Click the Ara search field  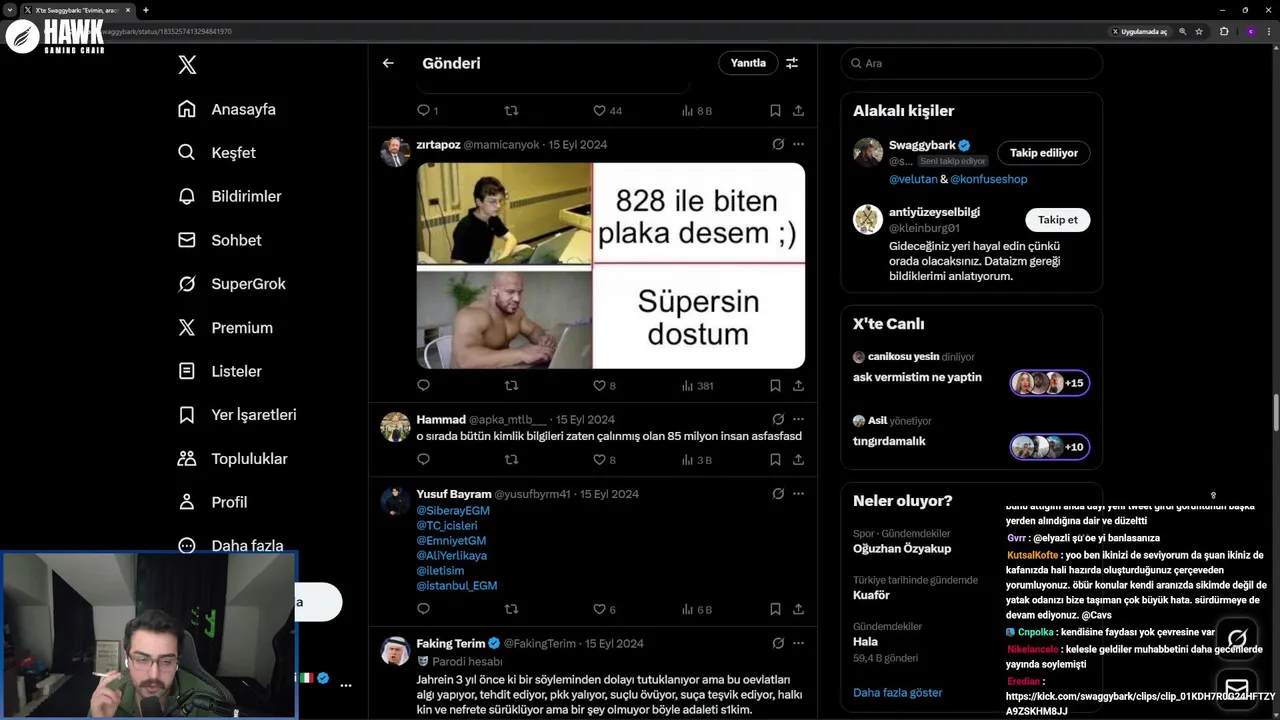tap(971, 63)
